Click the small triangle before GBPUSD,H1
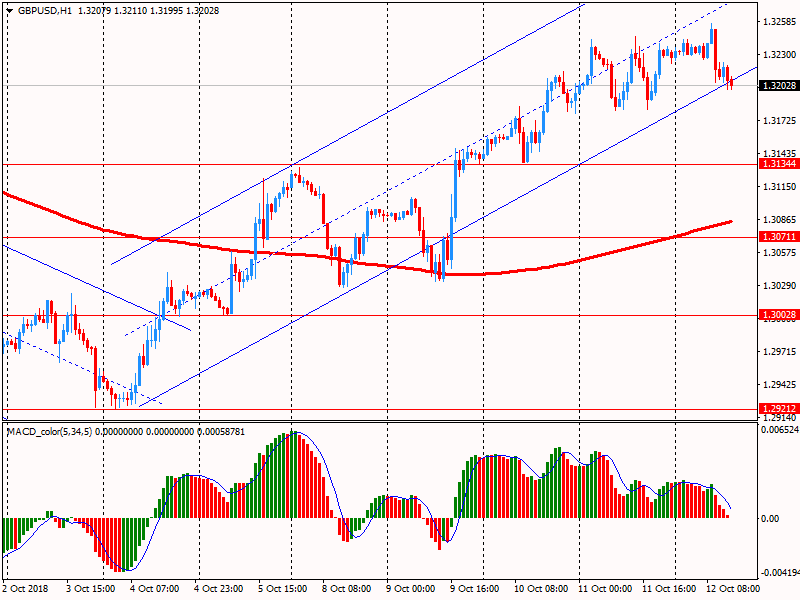 tap(9, 10)
